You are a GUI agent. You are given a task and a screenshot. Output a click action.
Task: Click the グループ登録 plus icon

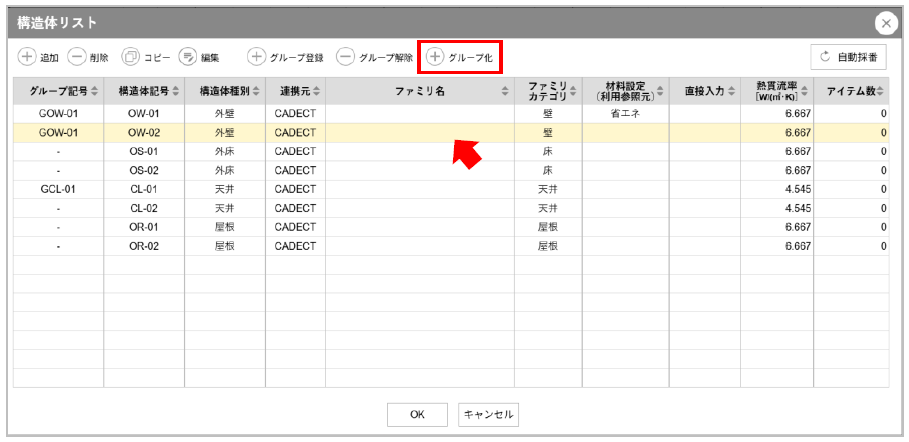[x=257, y=57]
